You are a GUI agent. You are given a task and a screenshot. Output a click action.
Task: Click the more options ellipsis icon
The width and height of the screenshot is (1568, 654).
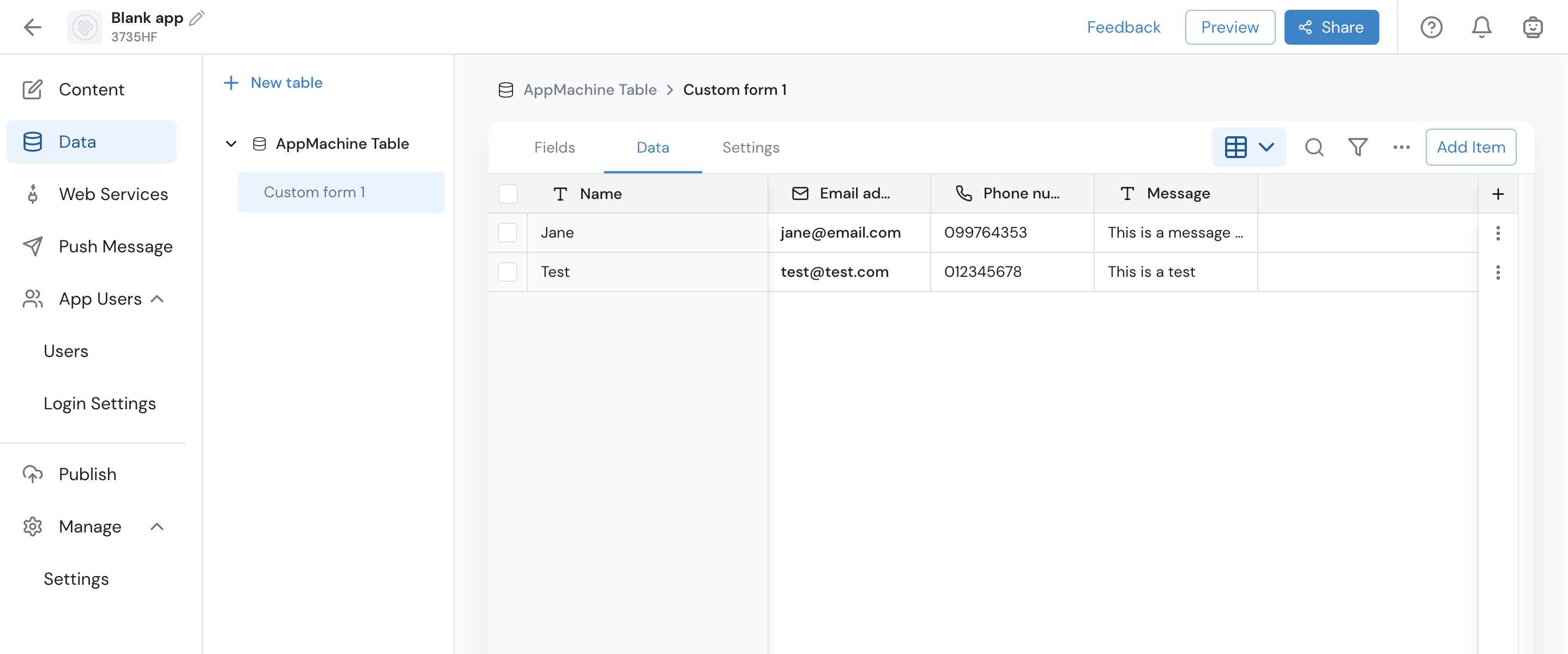coord(1401,147)
